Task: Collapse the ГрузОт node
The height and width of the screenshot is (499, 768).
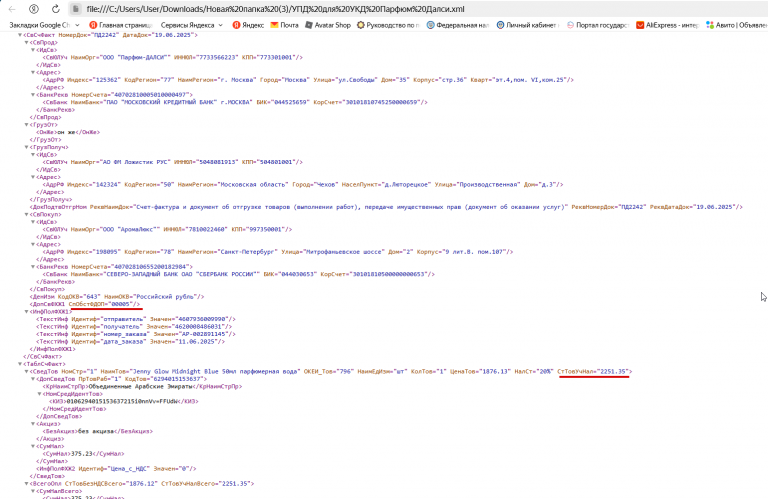Action: [26, 125]
